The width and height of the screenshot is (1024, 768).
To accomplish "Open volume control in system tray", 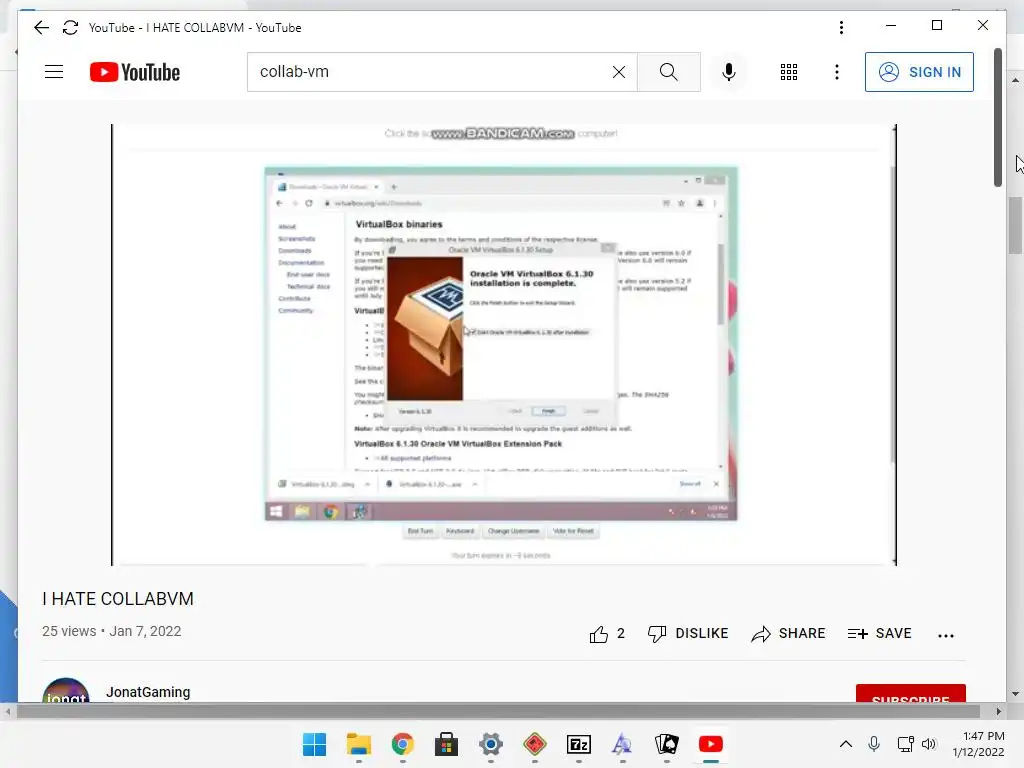I will click(929, 744).
